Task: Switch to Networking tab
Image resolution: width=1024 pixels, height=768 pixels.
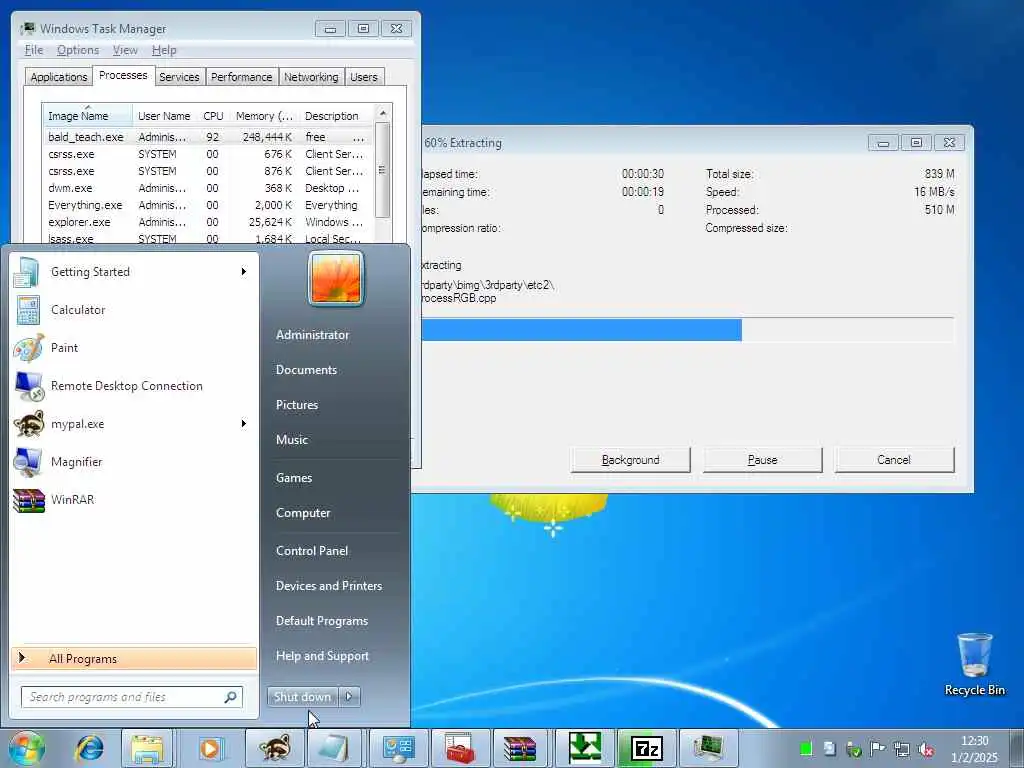Action: pyautogui.click(x=311, y=76)
